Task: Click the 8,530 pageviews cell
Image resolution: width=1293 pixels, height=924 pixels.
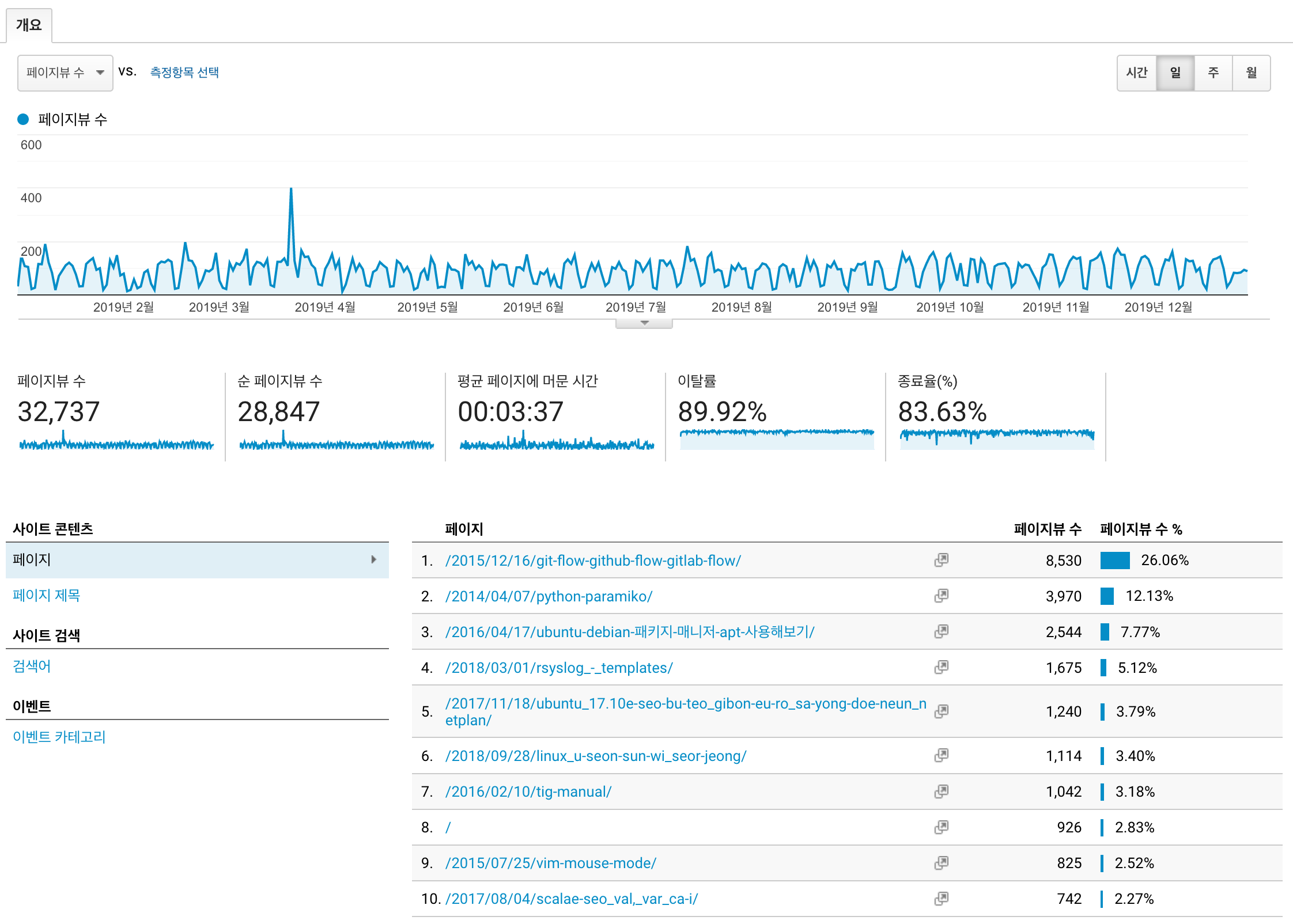Action: pos(1064,561)
